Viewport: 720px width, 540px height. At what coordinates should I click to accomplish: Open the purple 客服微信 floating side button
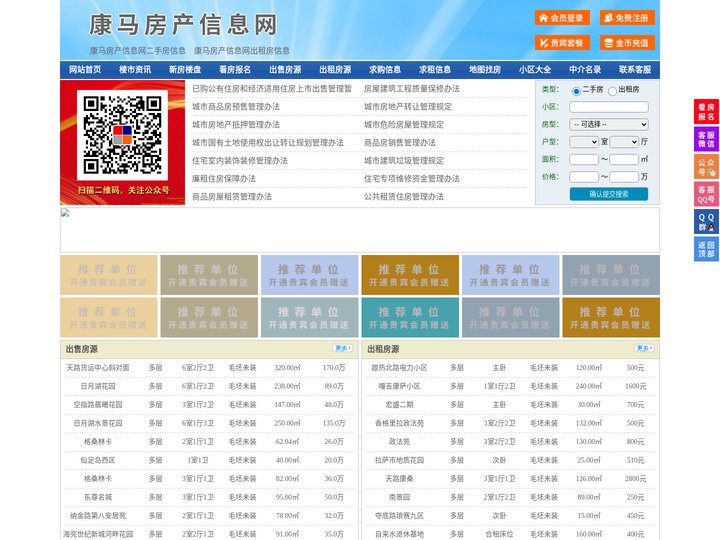tap(706, 139)
